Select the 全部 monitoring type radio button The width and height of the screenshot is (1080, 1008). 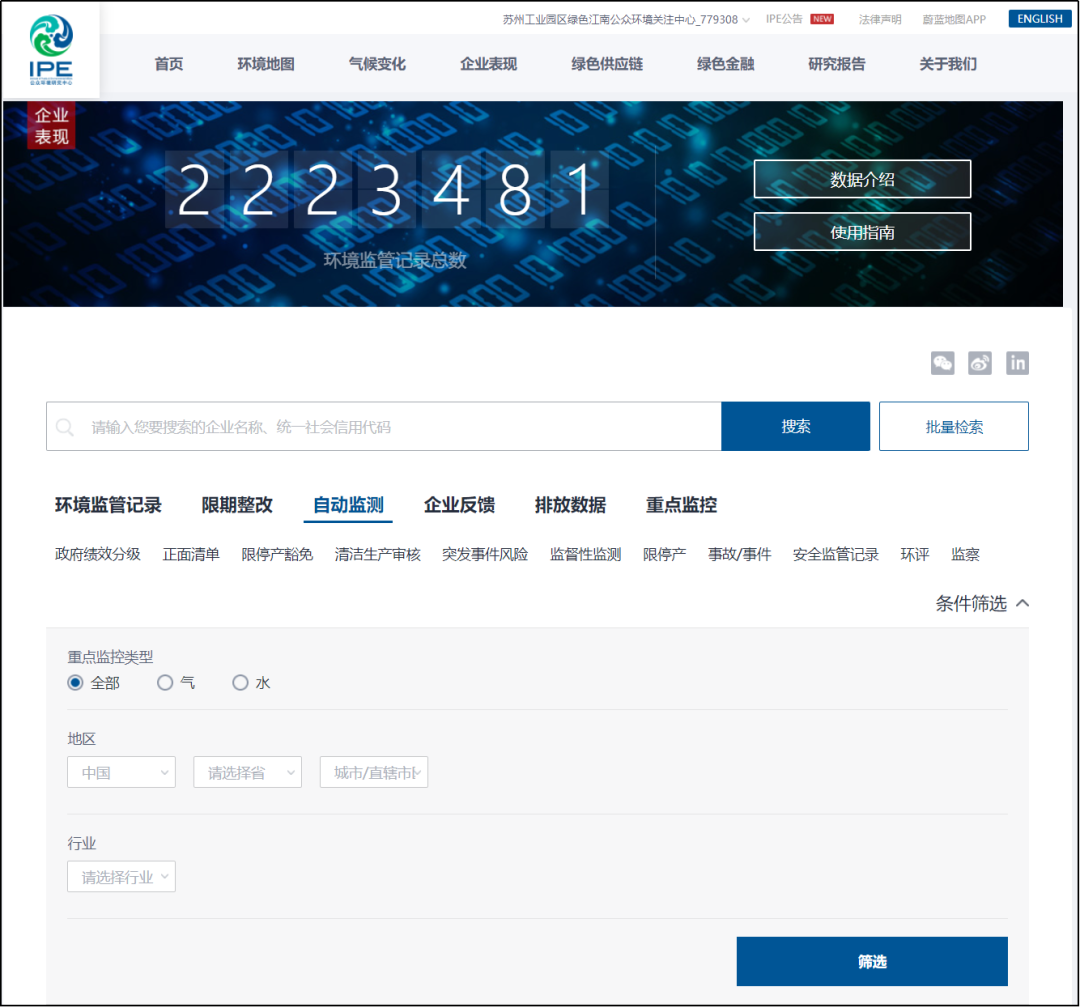point(75,682)
